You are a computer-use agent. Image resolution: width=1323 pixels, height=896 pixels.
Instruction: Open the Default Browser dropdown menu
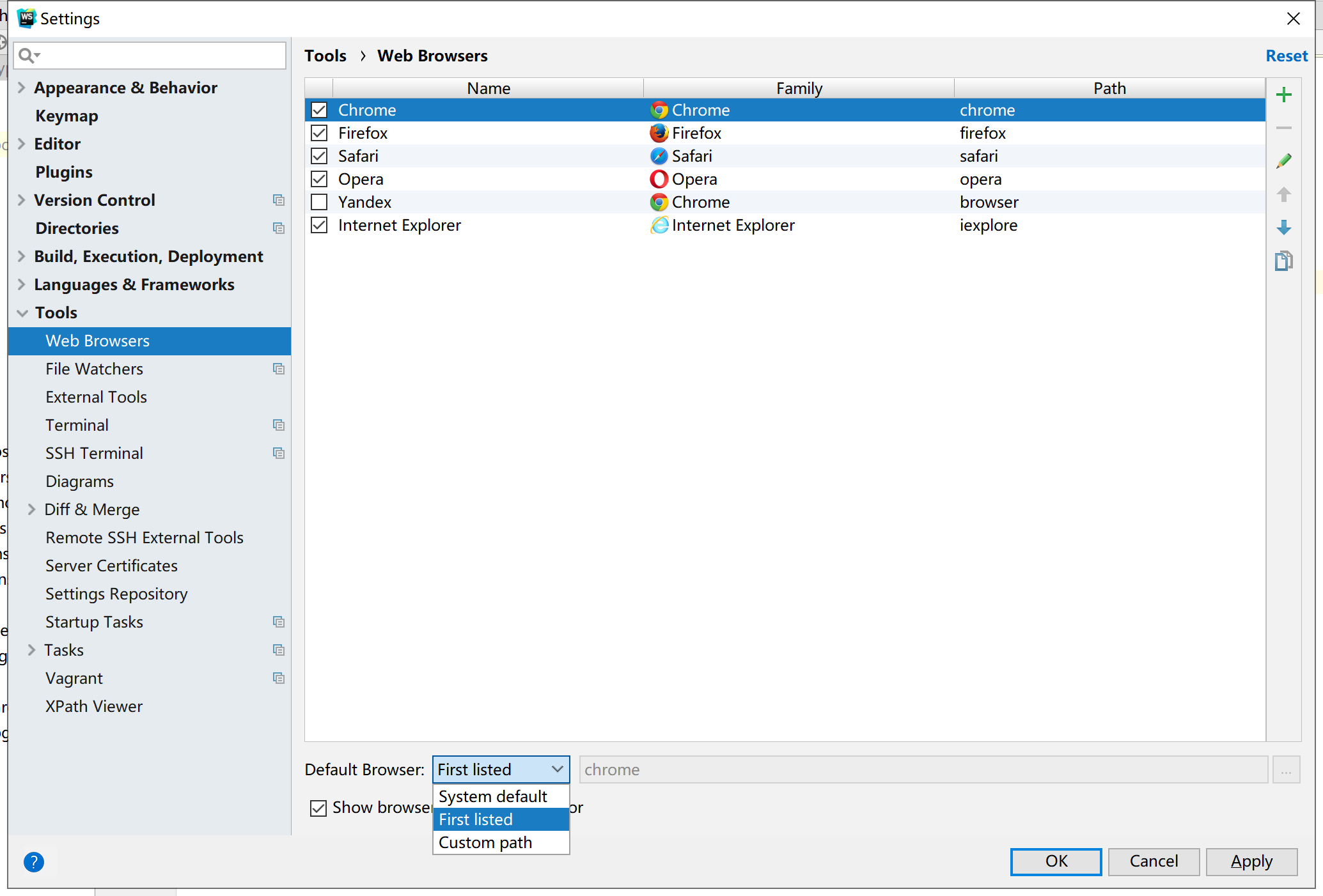tap(499, 769)
